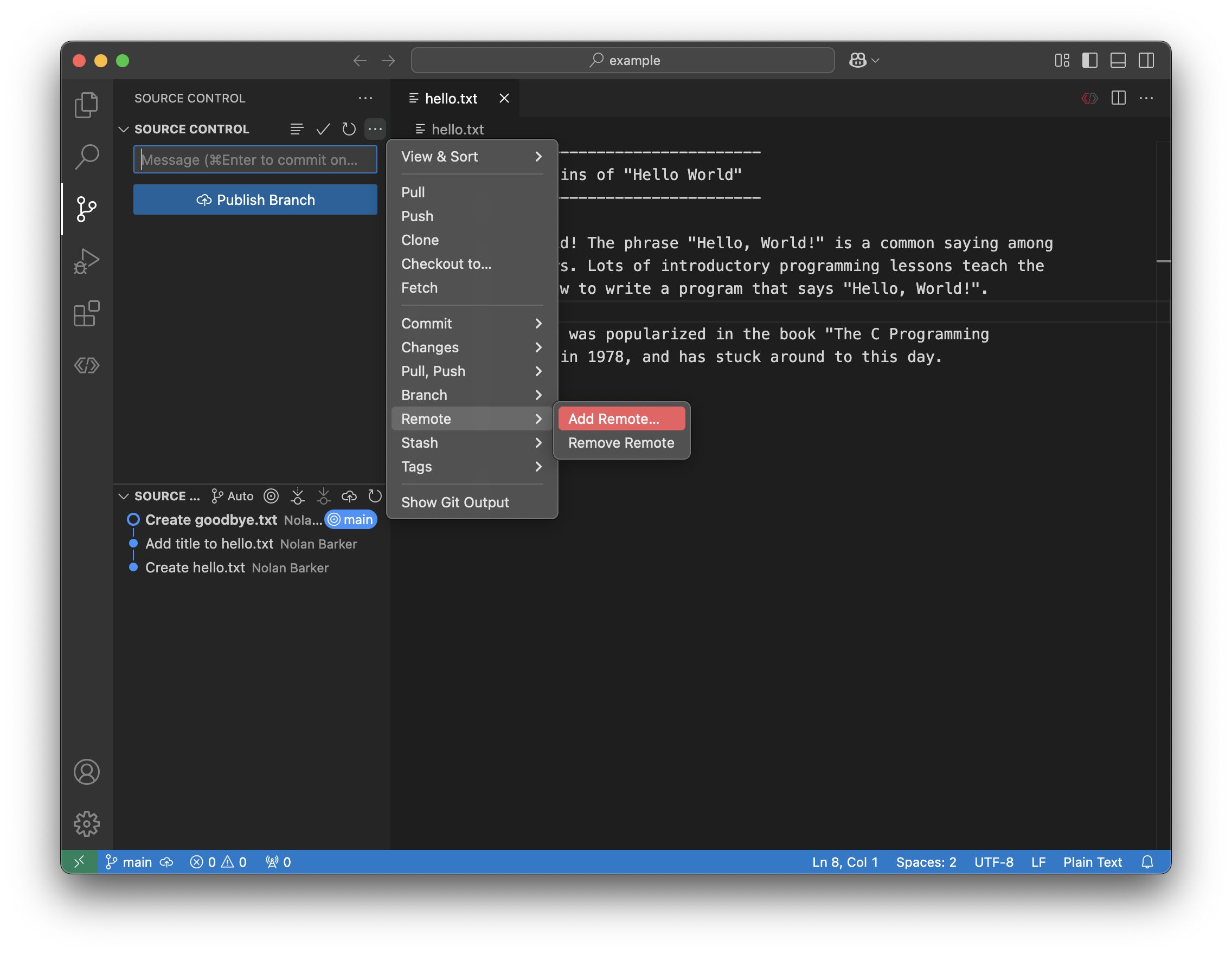1232x954 pixels.
Task: Toggle the bottom Panel visibility
Action: pyautogui.click(x=1118, y=60)
